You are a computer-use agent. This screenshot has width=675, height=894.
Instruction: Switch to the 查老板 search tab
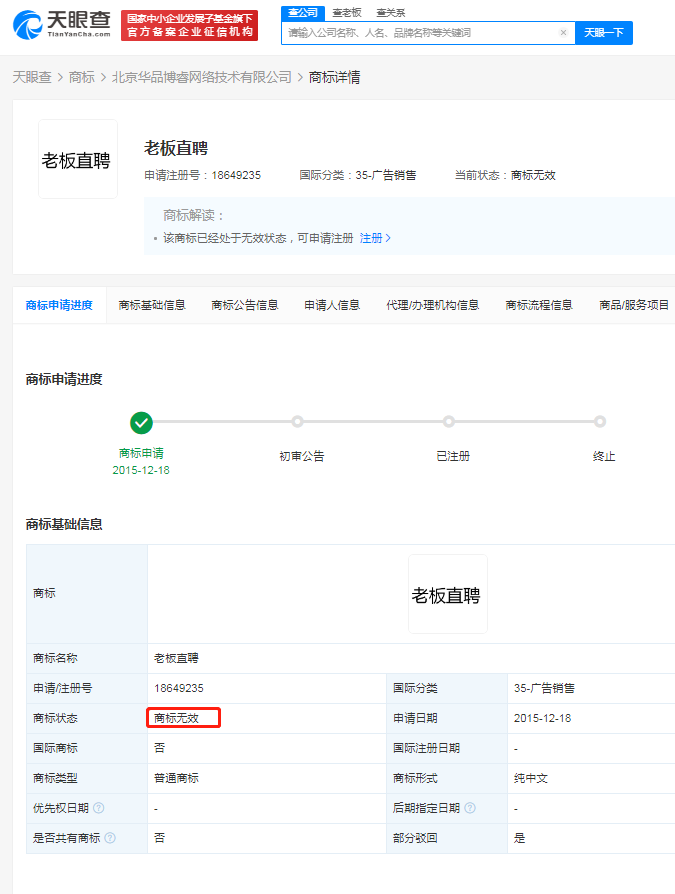click(x=347, y=13)
